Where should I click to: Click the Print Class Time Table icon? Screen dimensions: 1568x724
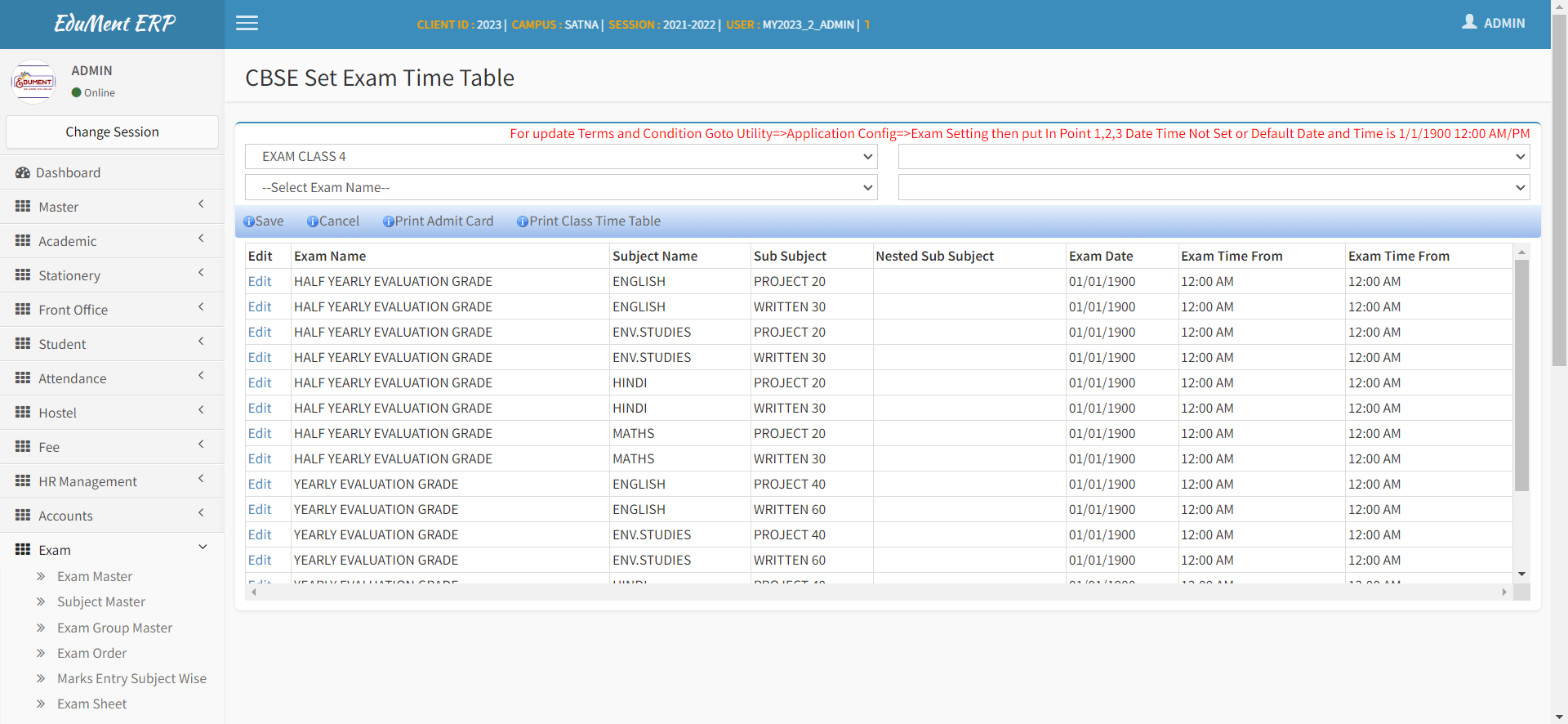(523, 221)
